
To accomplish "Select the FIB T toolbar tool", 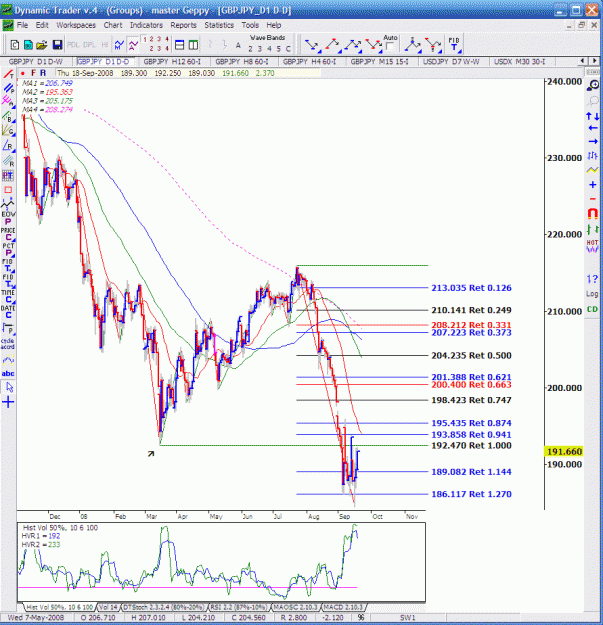I will (454, 45).
